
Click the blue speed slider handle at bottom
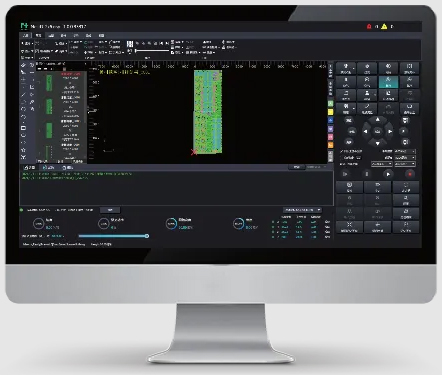coord(147,236)
